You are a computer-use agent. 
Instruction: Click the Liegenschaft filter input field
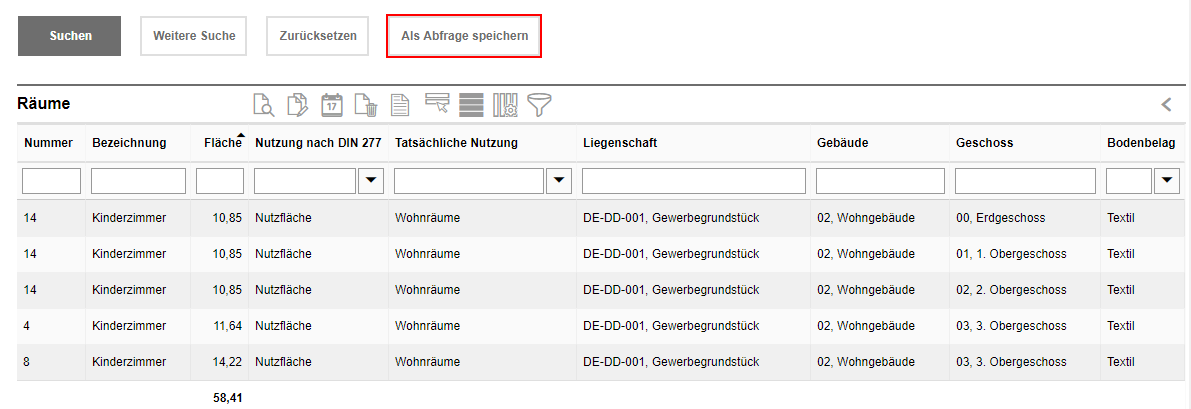tap(694, 181)
